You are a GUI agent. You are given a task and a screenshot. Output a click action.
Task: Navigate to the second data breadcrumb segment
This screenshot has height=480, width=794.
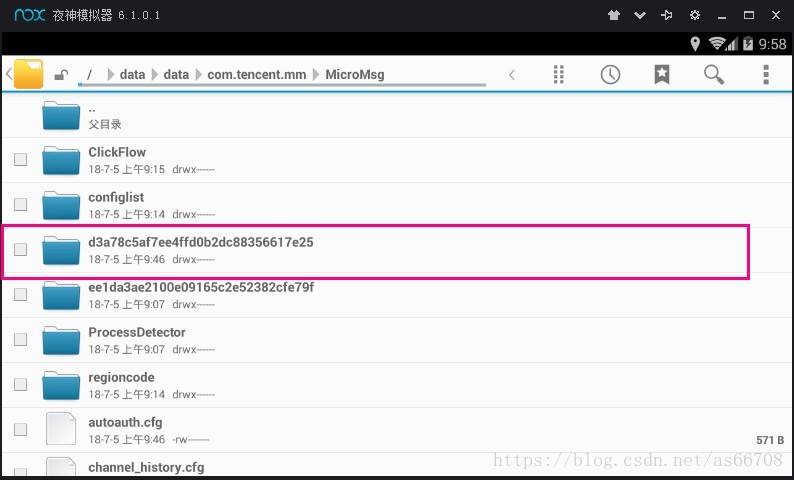pos(176,74)
